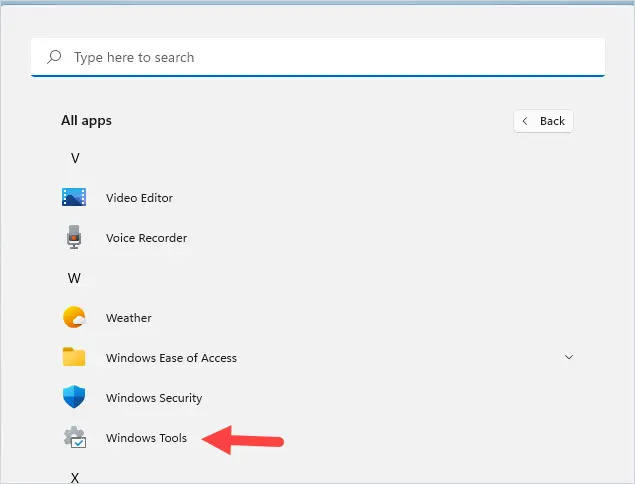Go back using the Back button
Screen dimensions: 635x484
[x=543, y=121]
